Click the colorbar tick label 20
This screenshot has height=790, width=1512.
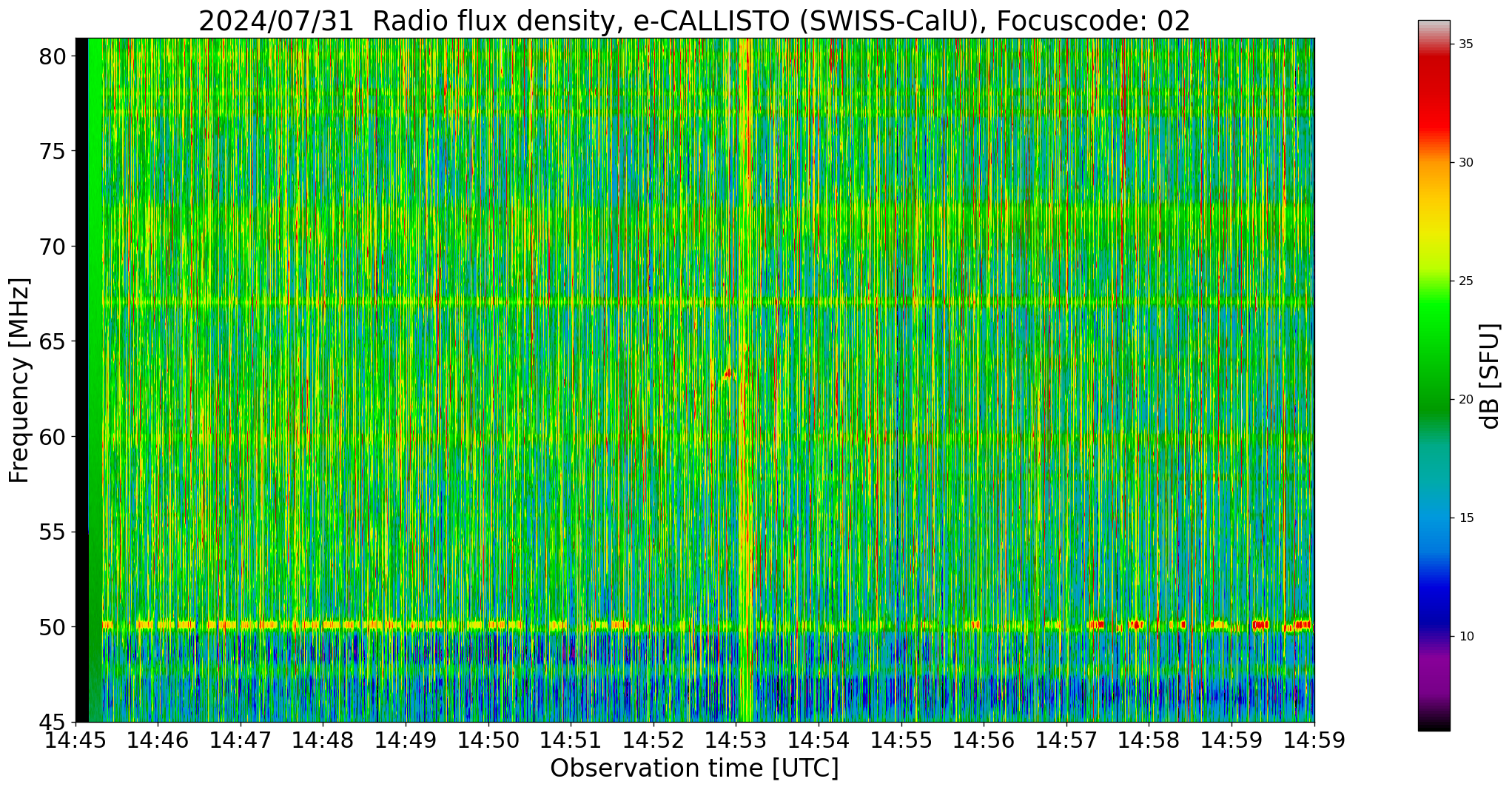point(1465,400)
